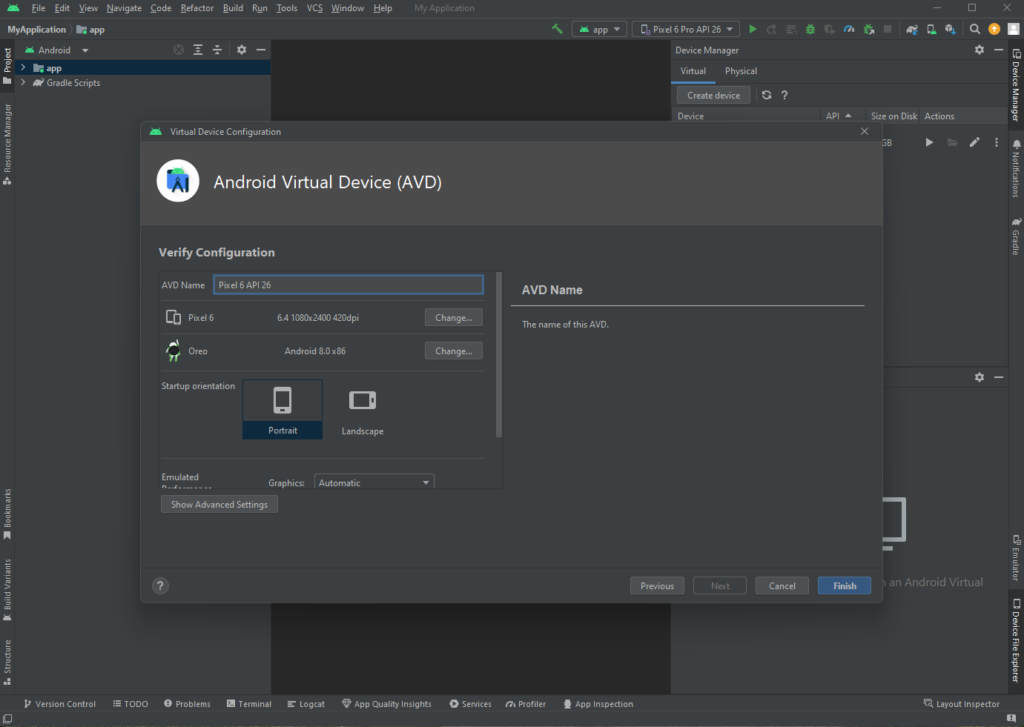Refresh the virtual device list

pos(767,95)
